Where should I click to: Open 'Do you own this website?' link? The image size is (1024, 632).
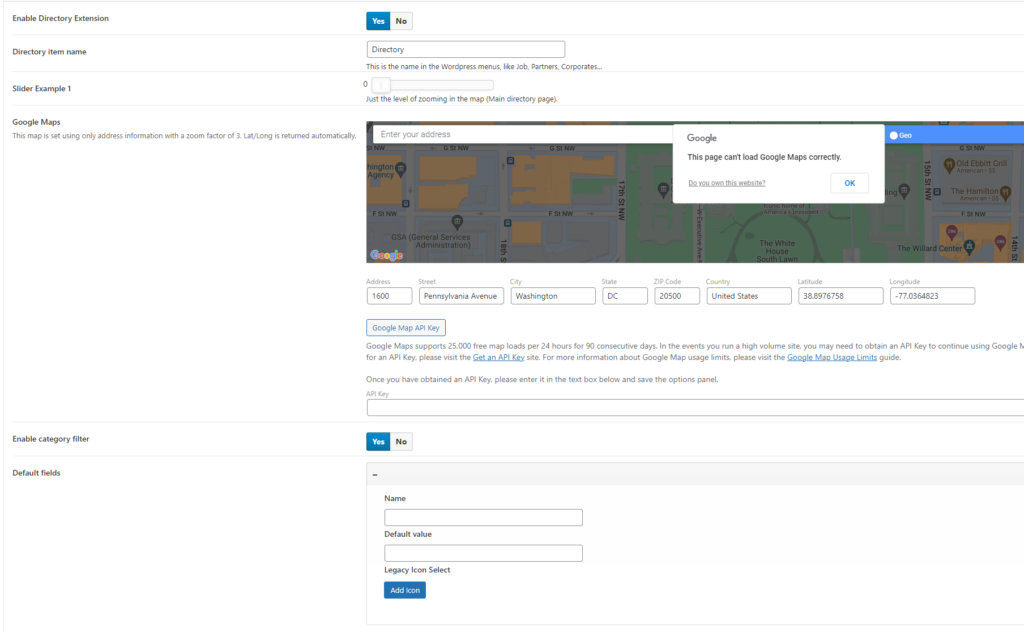click(727, 183)
